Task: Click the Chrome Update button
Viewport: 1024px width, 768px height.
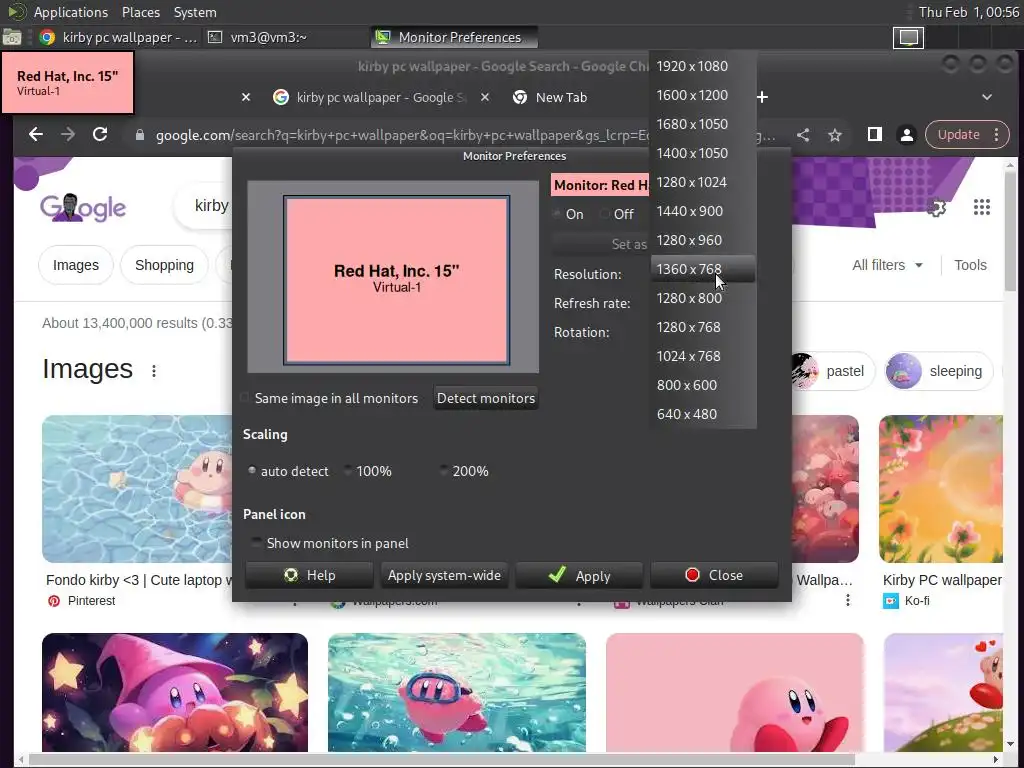Action: [x=967, y=135]
